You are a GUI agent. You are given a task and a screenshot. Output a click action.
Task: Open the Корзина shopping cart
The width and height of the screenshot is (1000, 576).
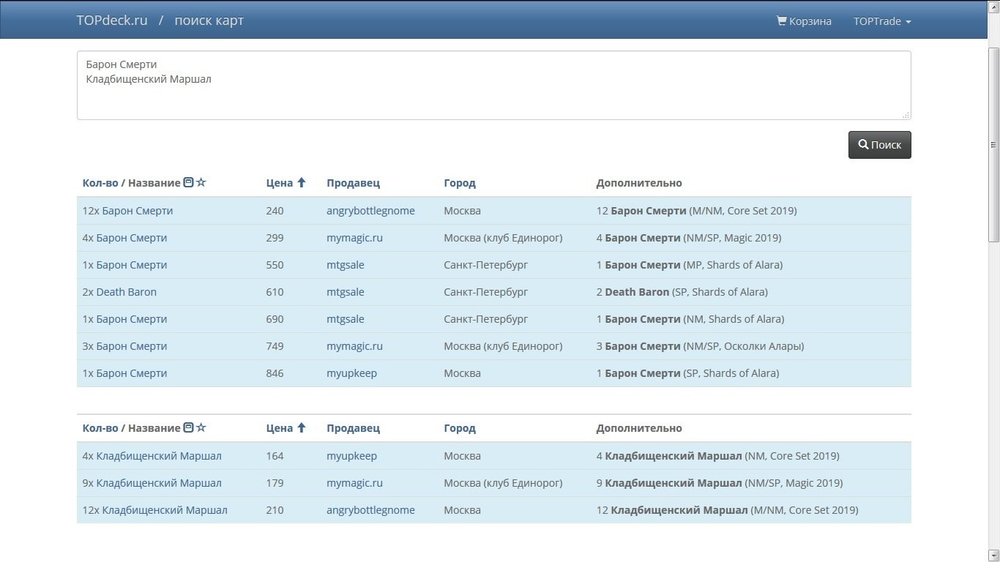(804, 21)
